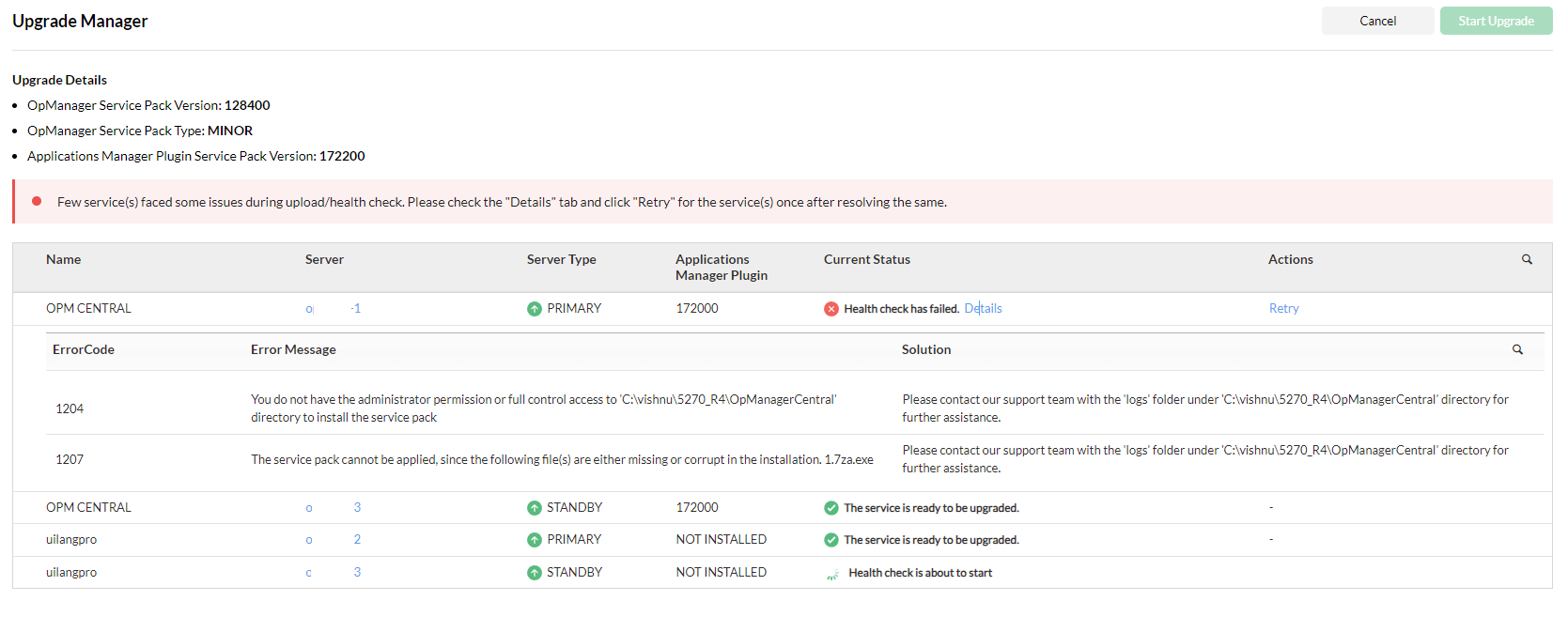Screen dimensions: 1568x632
Task: Click the ready checkmark icon for OPM CENTRAL standby
Action: coord(831,508)
